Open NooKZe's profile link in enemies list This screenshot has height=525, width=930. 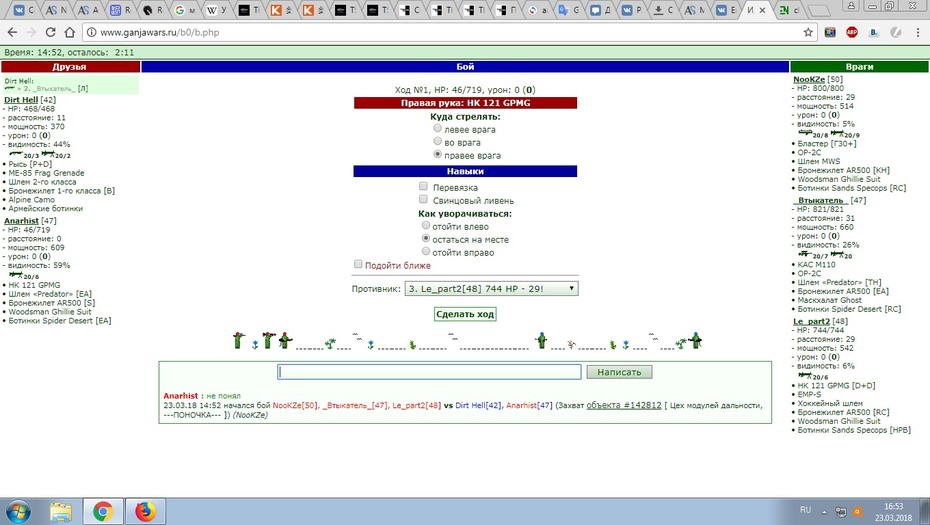pyautogui.click(x=808, y=79)
